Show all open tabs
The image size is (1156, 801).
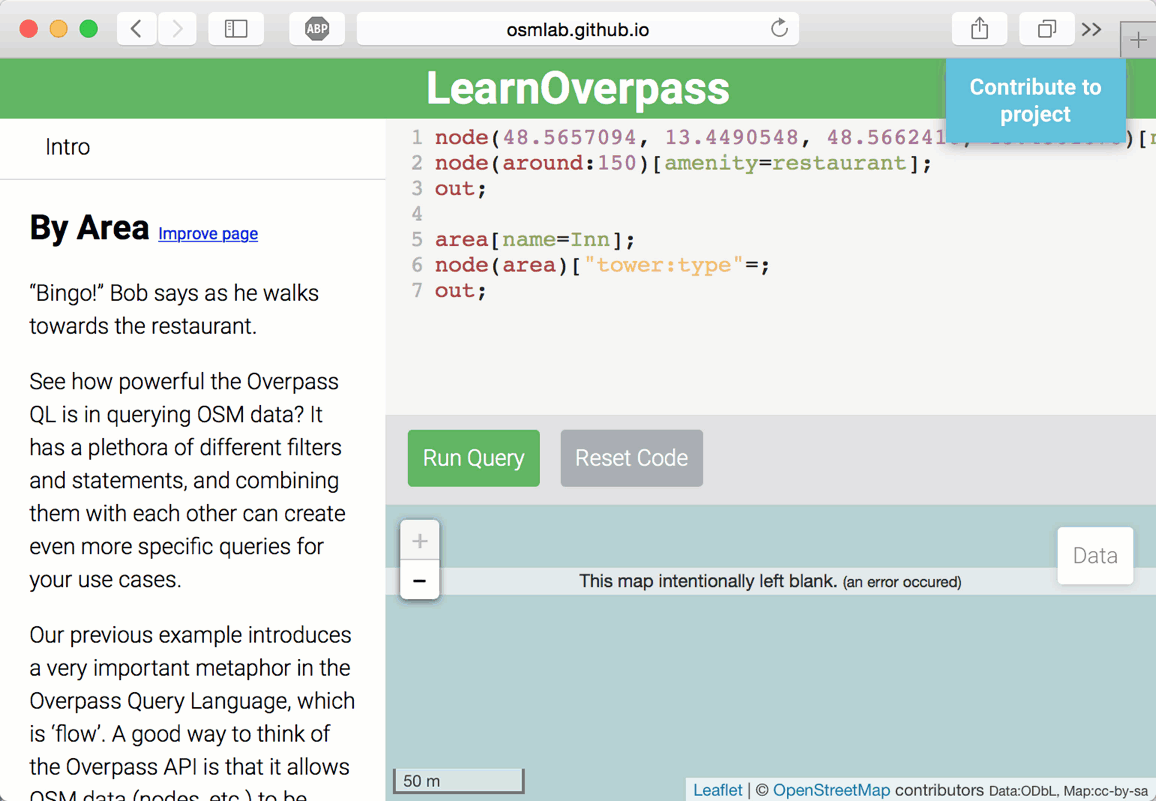[x=1046, y=30]
